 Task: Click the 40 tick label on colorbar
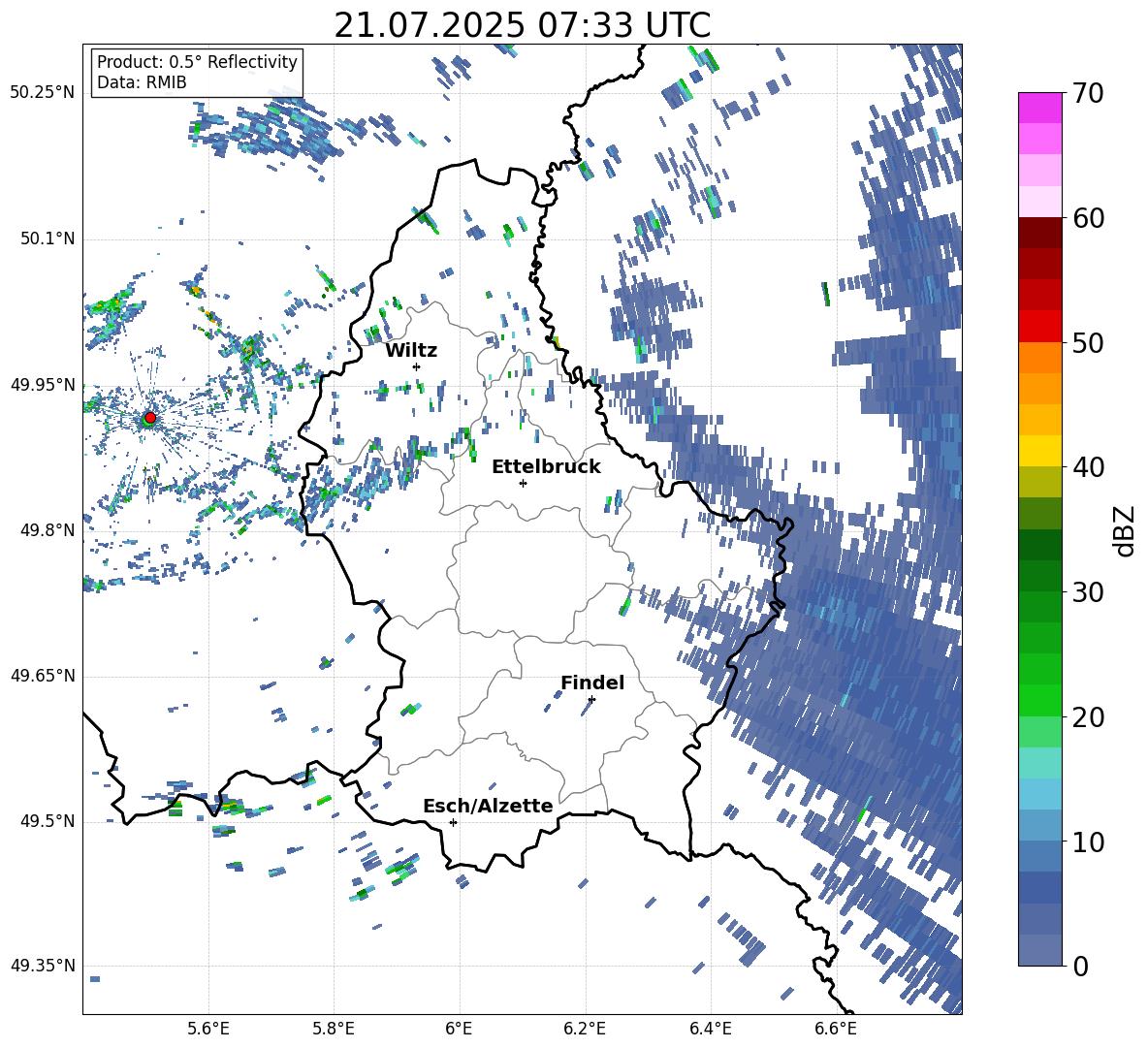1087,467
